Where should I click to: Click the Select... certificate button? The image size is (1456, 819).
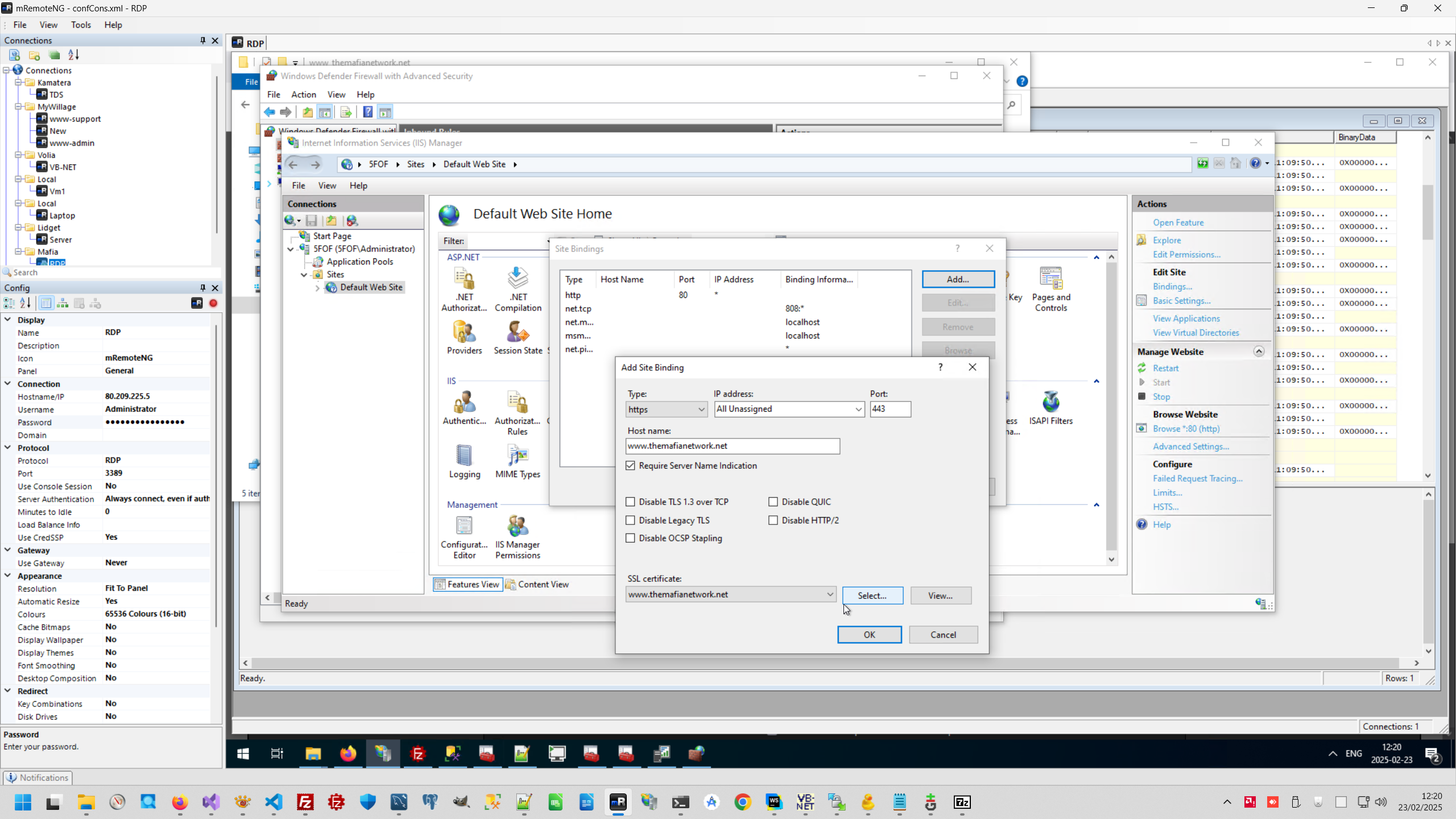click(872, 595)
